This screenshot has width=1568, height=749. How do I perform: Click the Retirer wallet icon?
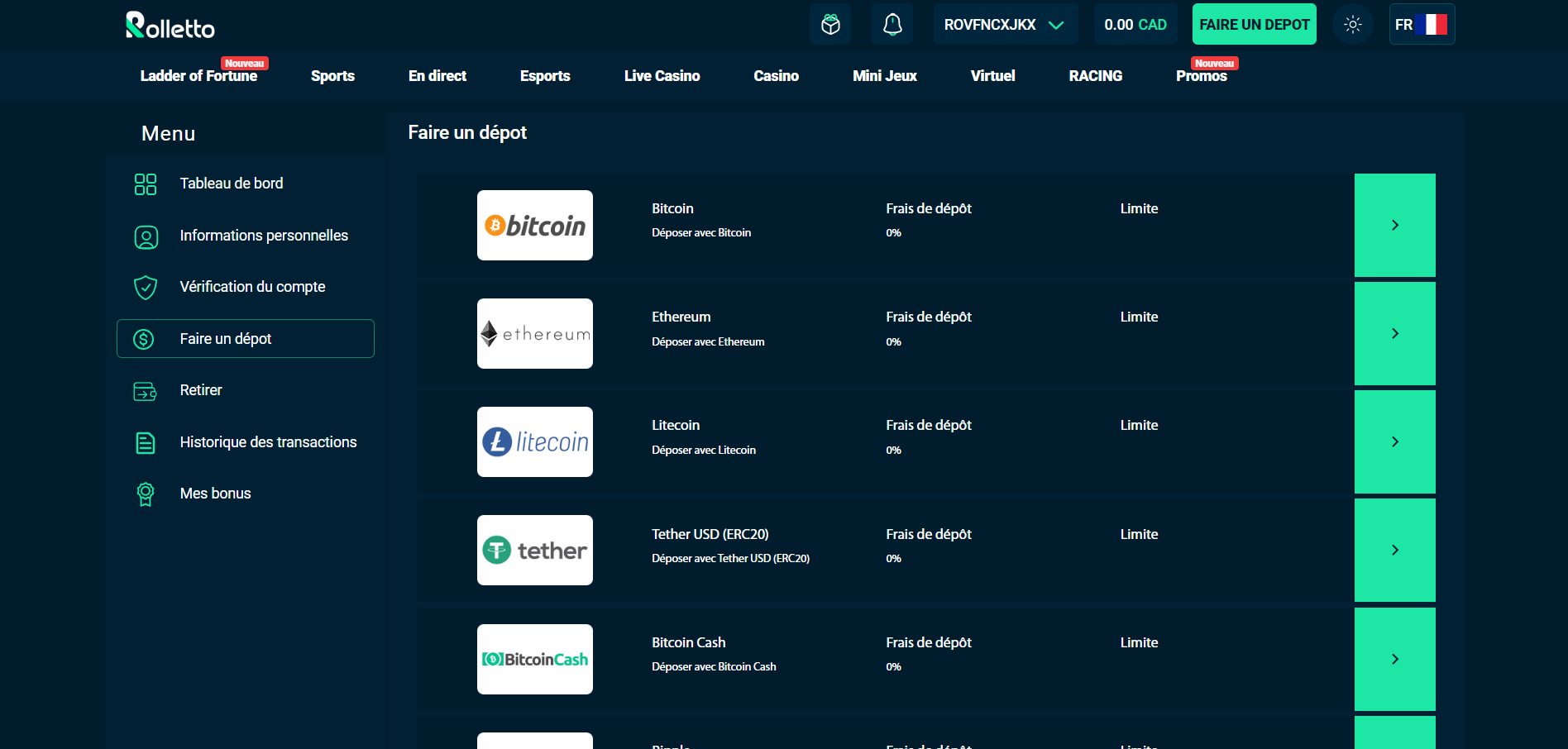pyautogui.click(x=146, y=390)
